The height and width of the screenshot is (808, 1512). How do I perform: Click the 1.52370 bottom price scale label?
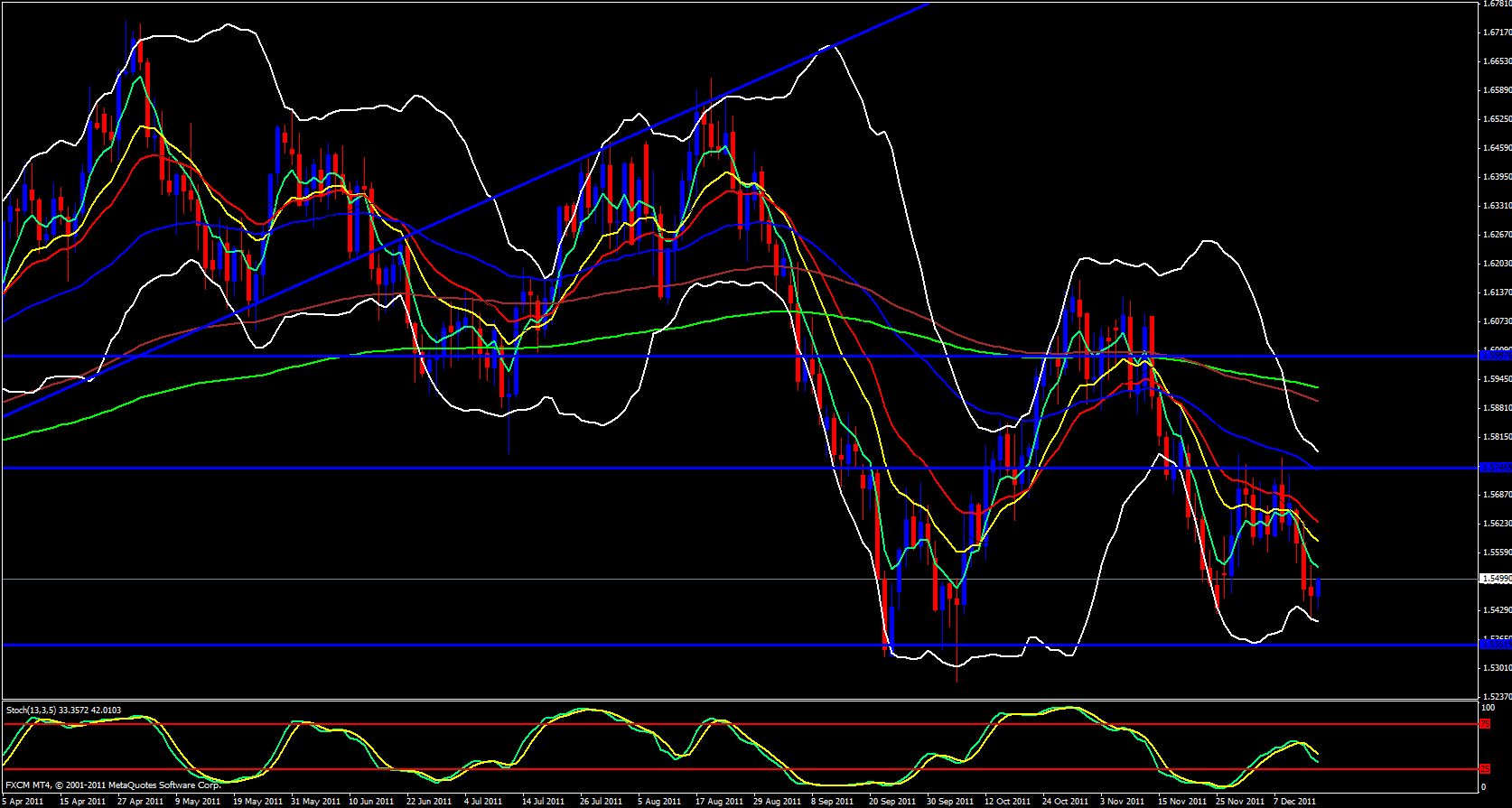pyautogui.click(x=1496, y=697)
